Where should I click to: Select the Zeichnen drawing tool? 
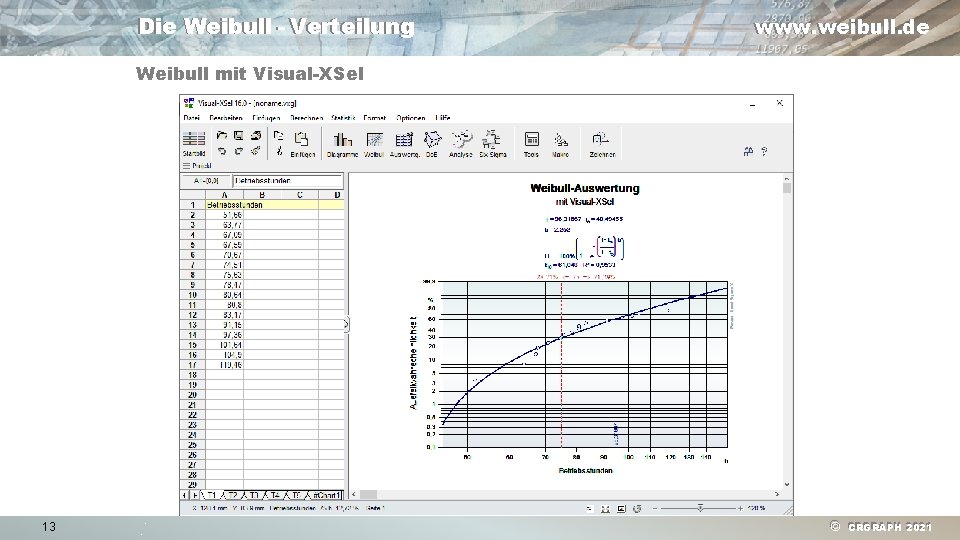[x=602, y=144]
